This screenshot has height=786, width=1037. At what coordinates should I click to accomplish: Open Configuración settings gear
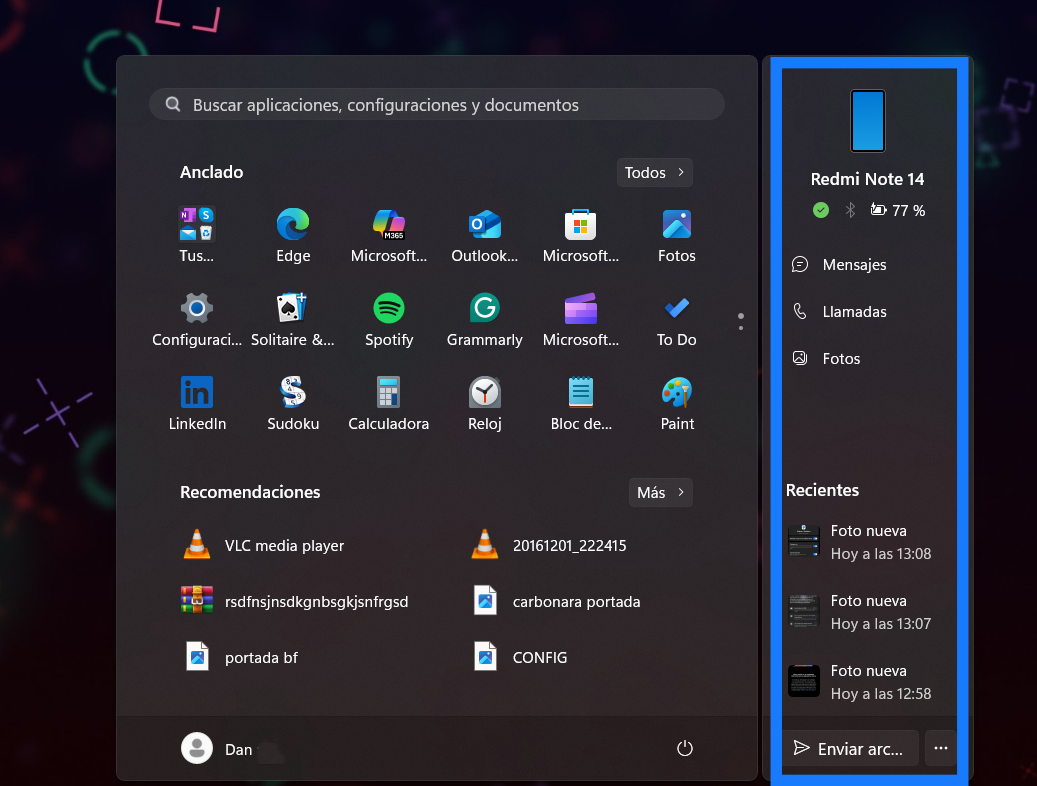[x=196, y=320]
